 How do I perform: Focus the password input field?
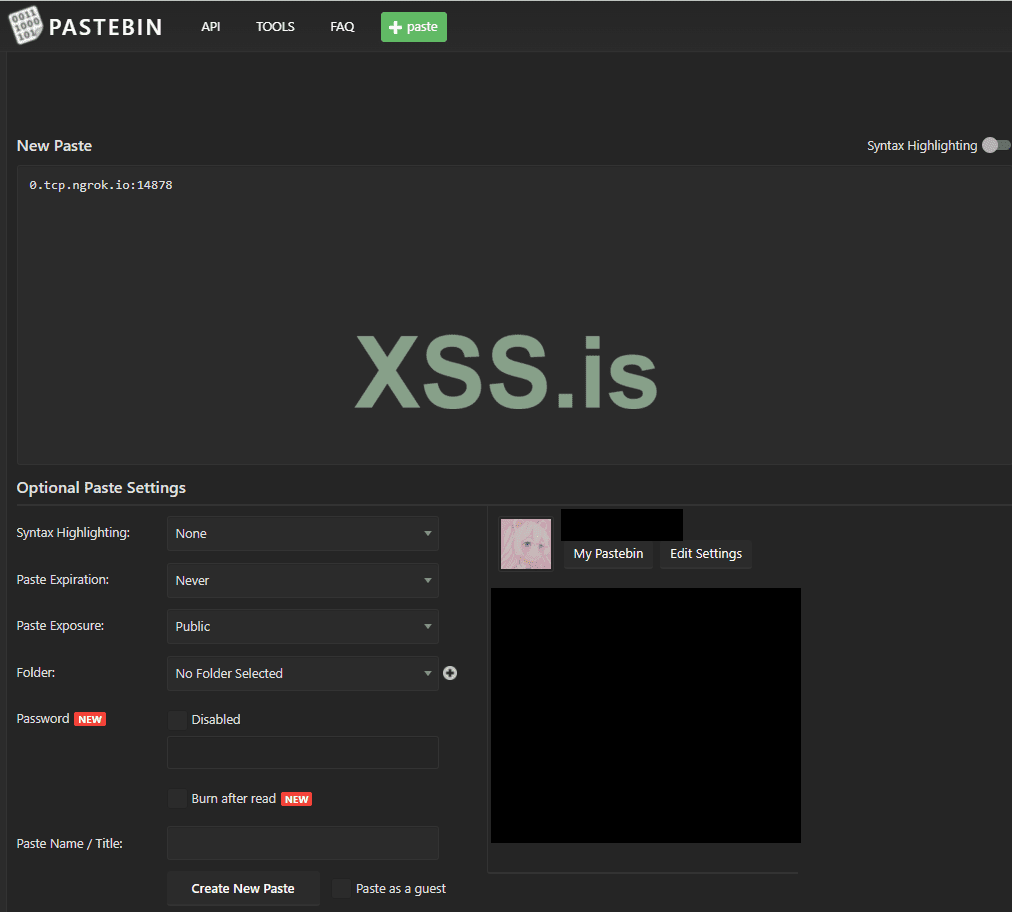303,753
